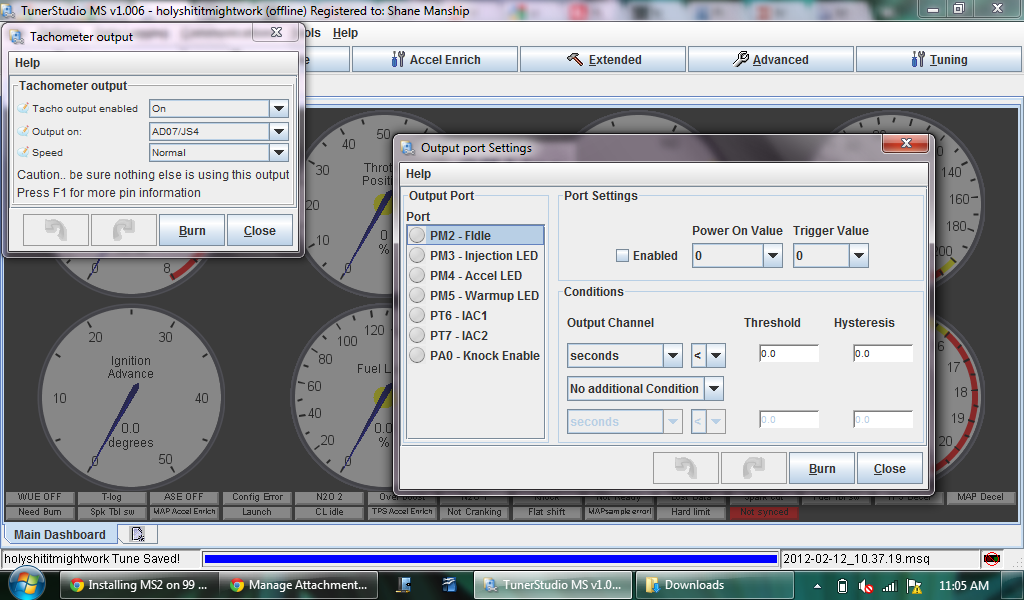Click undo arrow in Output port Settings
Screen dimensions: 1024x600
685,468
